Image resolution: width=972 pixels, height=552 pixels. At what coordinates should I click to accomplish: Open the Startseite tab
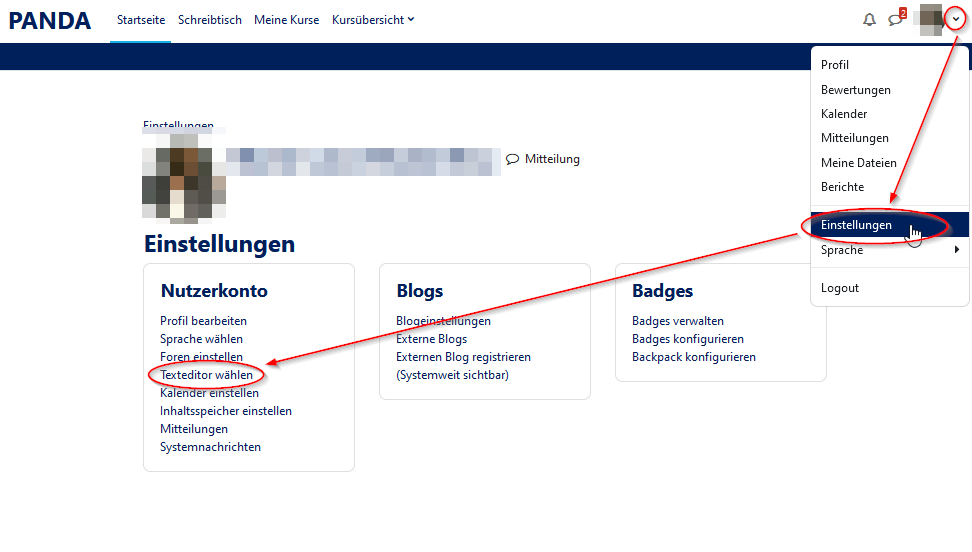click(141, 20)
